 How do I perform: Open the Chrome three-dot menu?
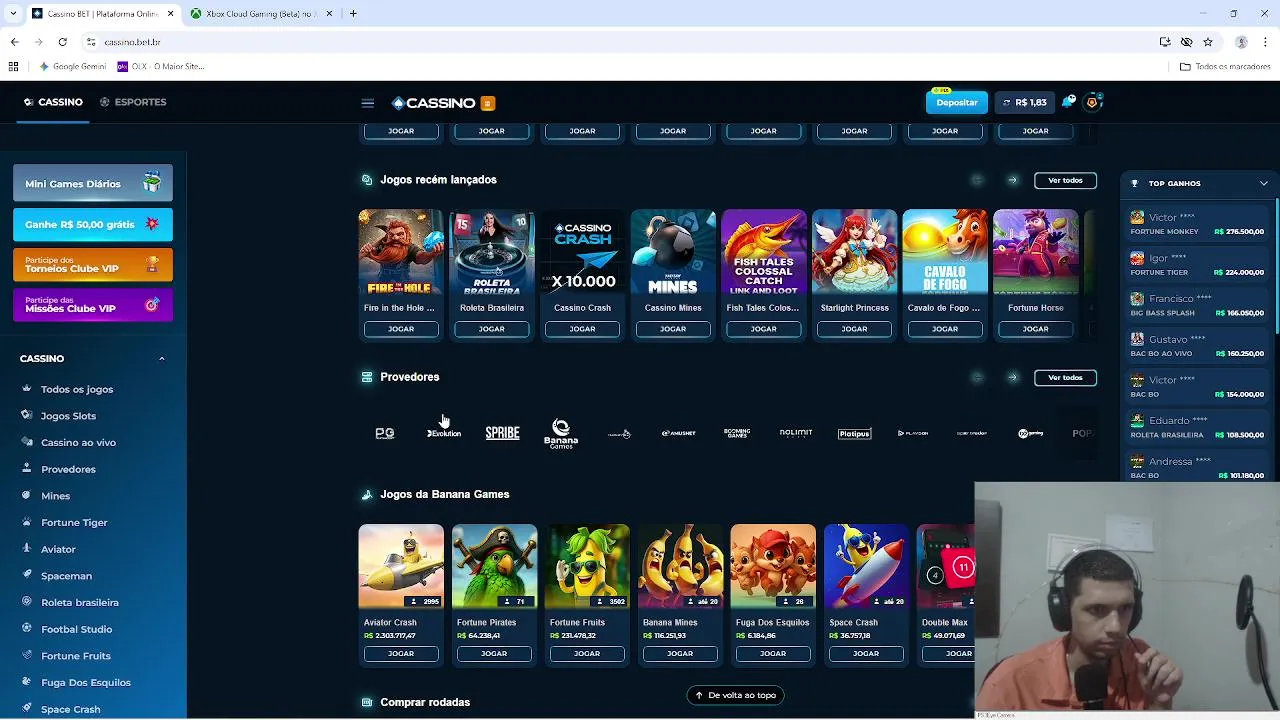pyautogui.click(x=1266, y=42)
